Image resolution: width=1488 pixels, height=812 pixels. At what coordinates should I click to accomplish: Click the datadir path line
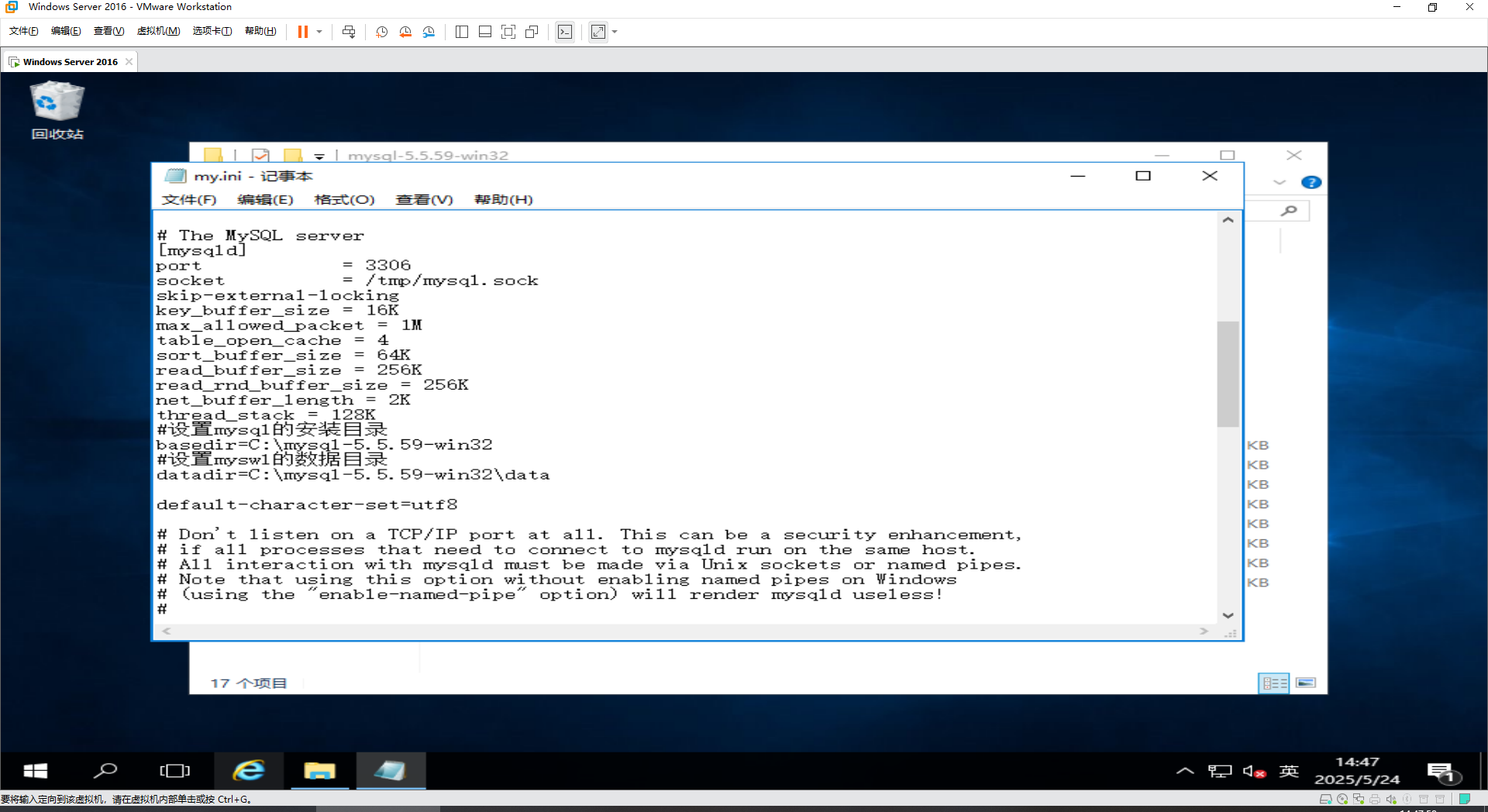coord(353,474)
